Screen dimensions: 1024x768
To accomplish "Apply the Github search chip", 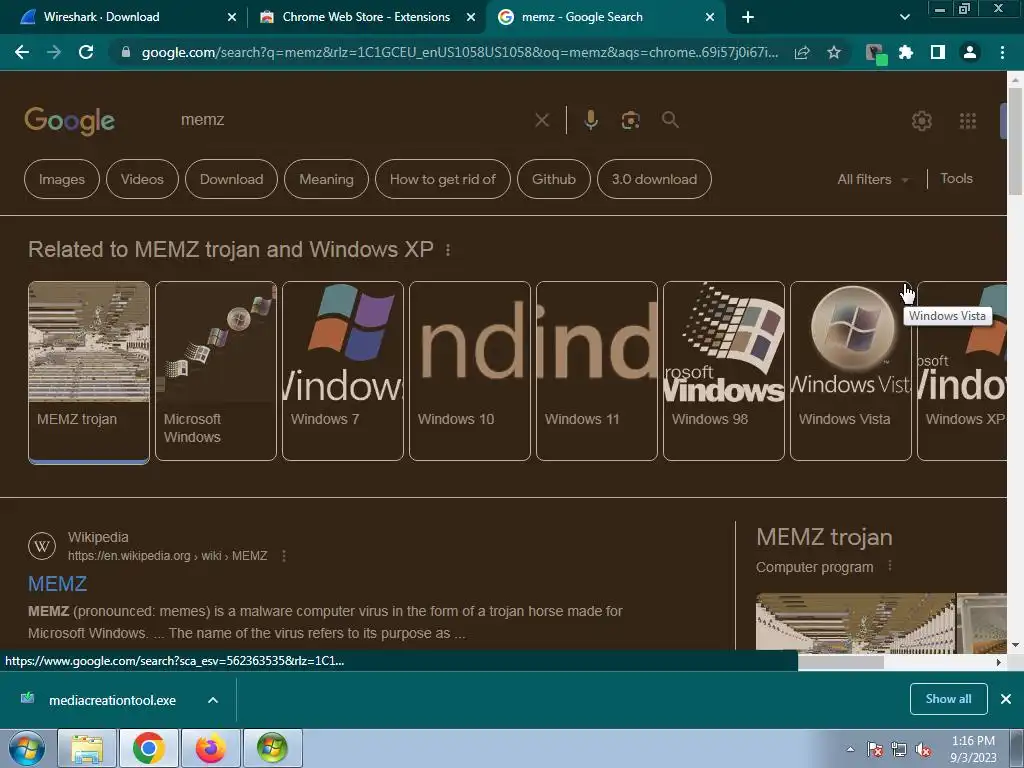I will click(553, 179).
